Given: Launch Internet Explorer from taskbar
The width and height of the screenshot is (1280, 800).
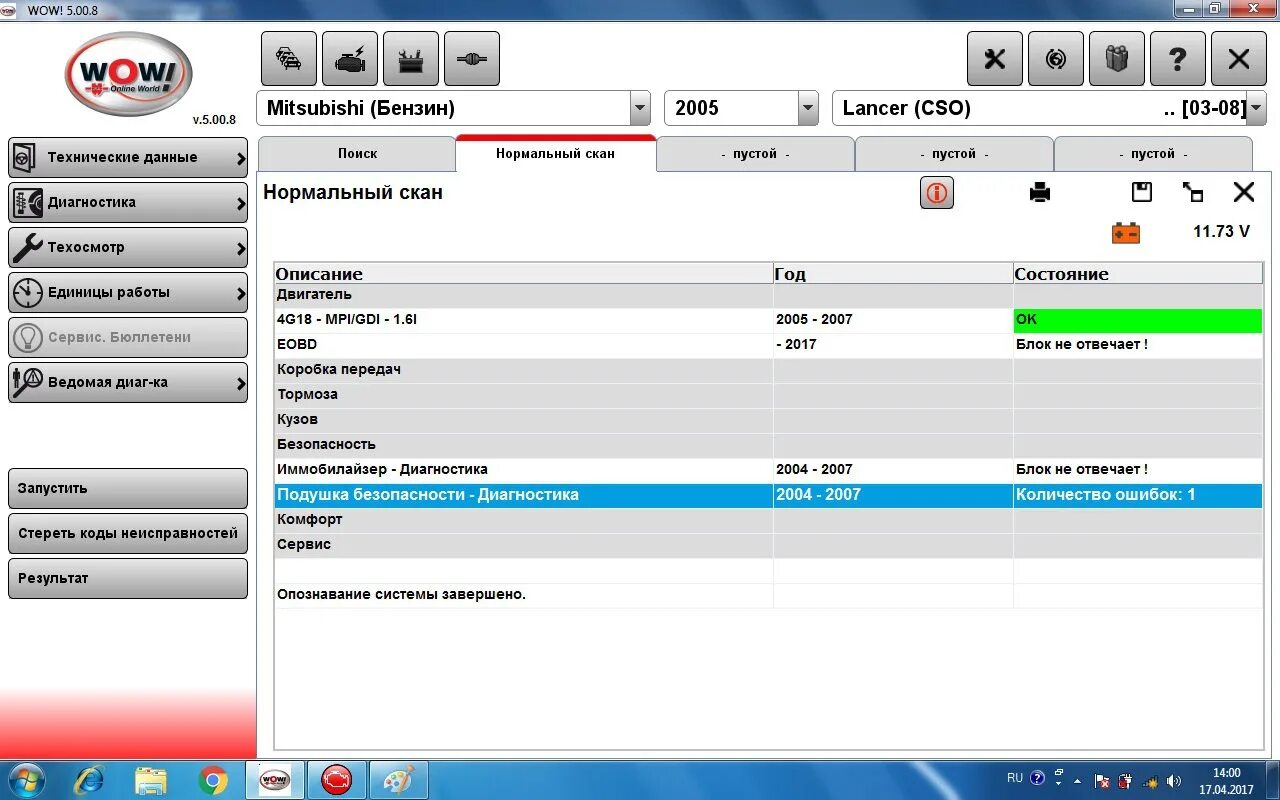Looking at the screenshot, I should tap(89, 780).
